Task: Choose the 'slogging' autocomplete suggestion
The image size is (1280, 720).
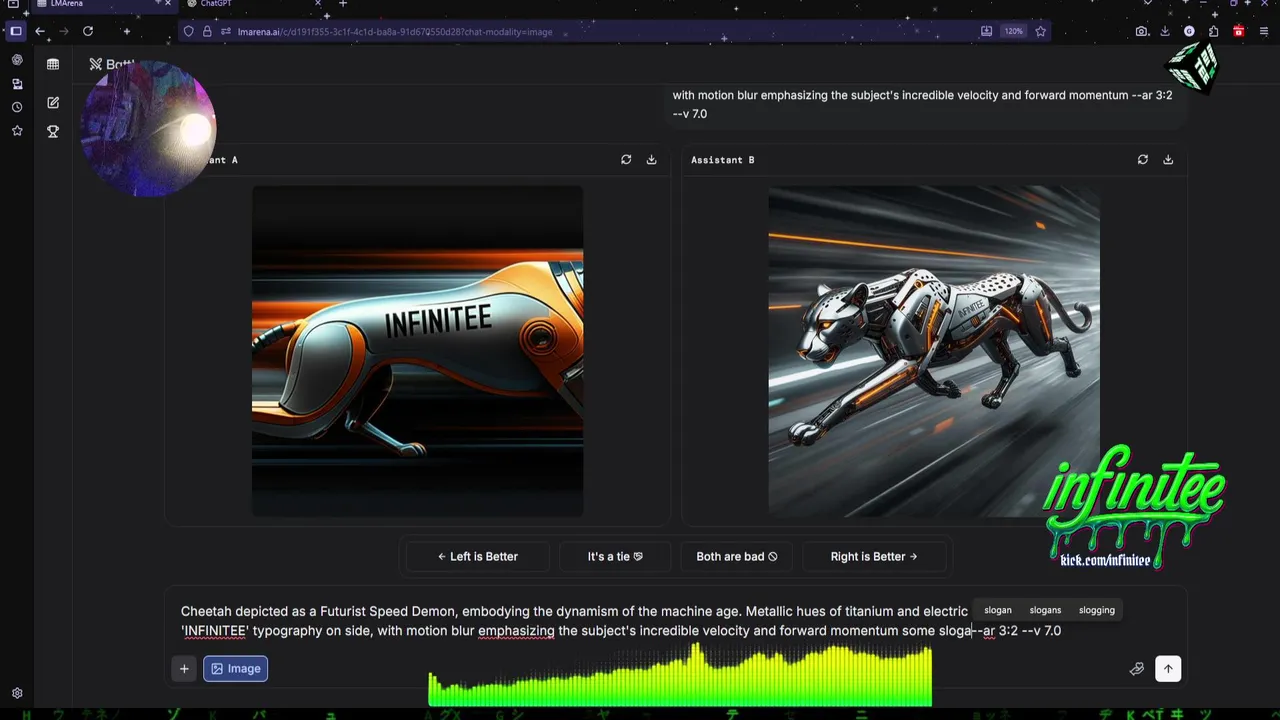Action: [1097, 610]
